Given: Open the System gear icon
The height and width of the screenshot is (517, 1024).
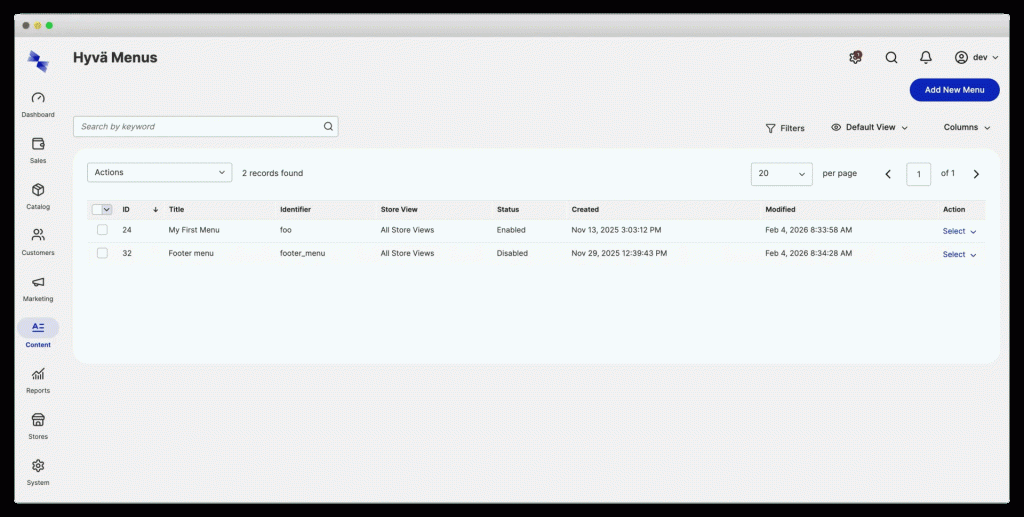Looking at the screenshot, I should click(38, 465).
